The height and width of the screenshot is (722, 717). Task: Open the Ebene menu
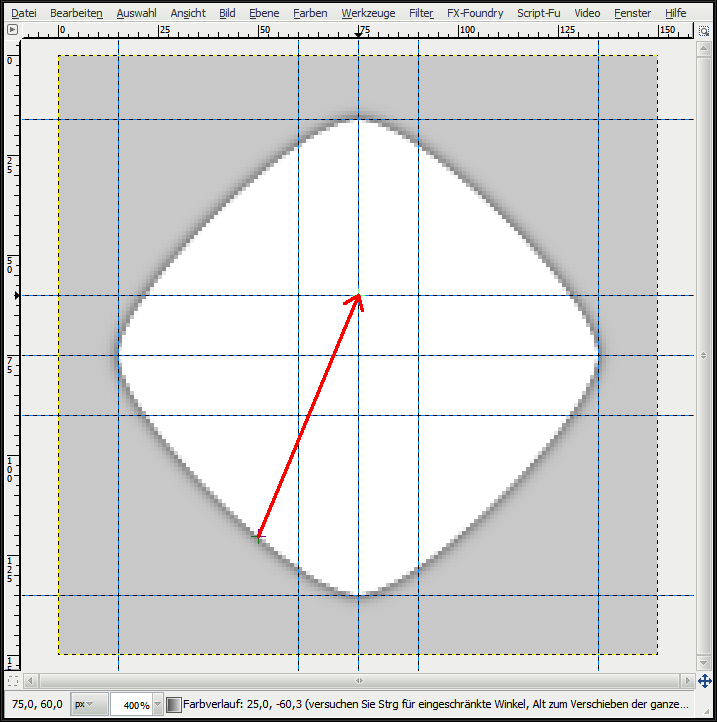(264, 13)
